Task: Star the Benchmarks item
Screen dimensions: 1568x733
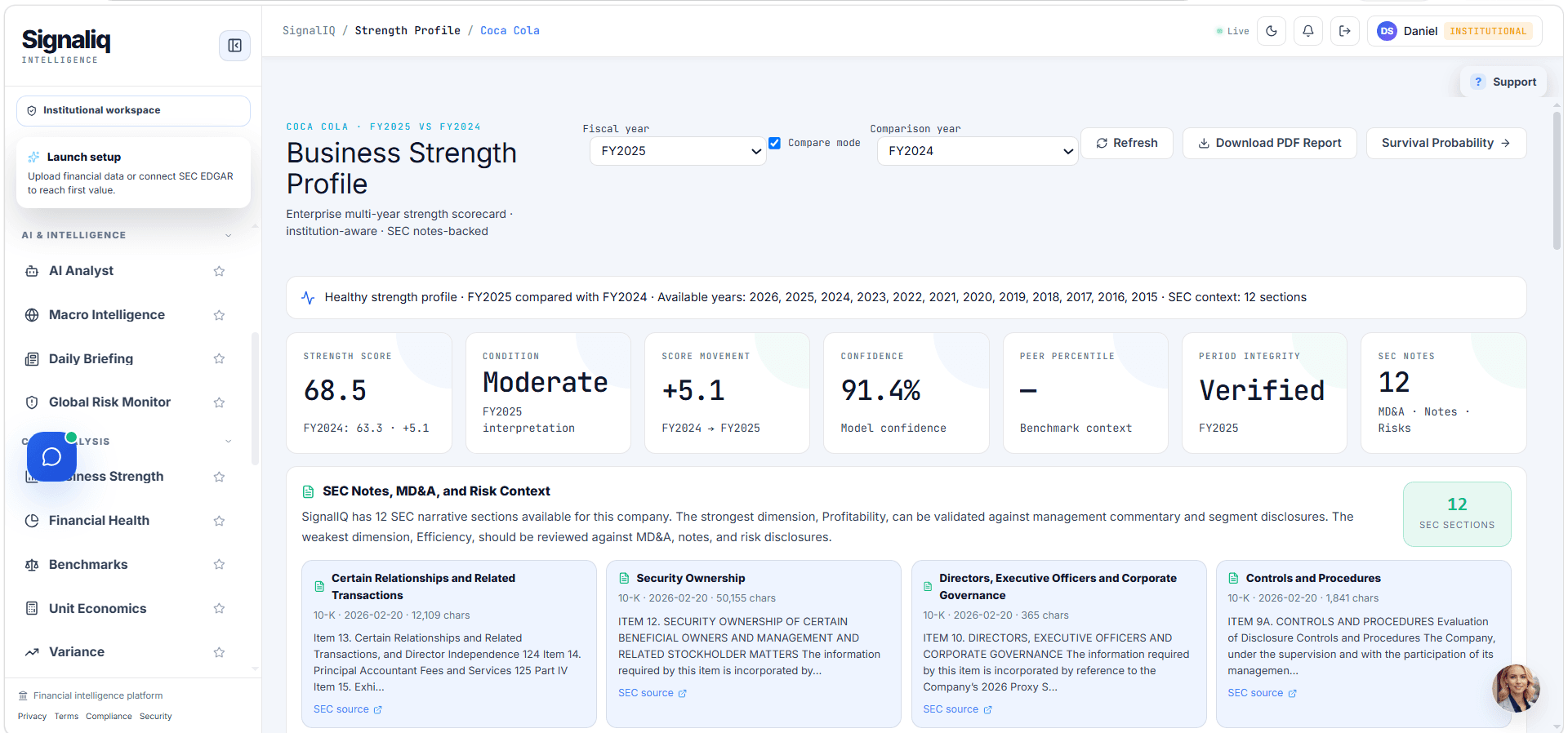Action: (x=219, y=565)
